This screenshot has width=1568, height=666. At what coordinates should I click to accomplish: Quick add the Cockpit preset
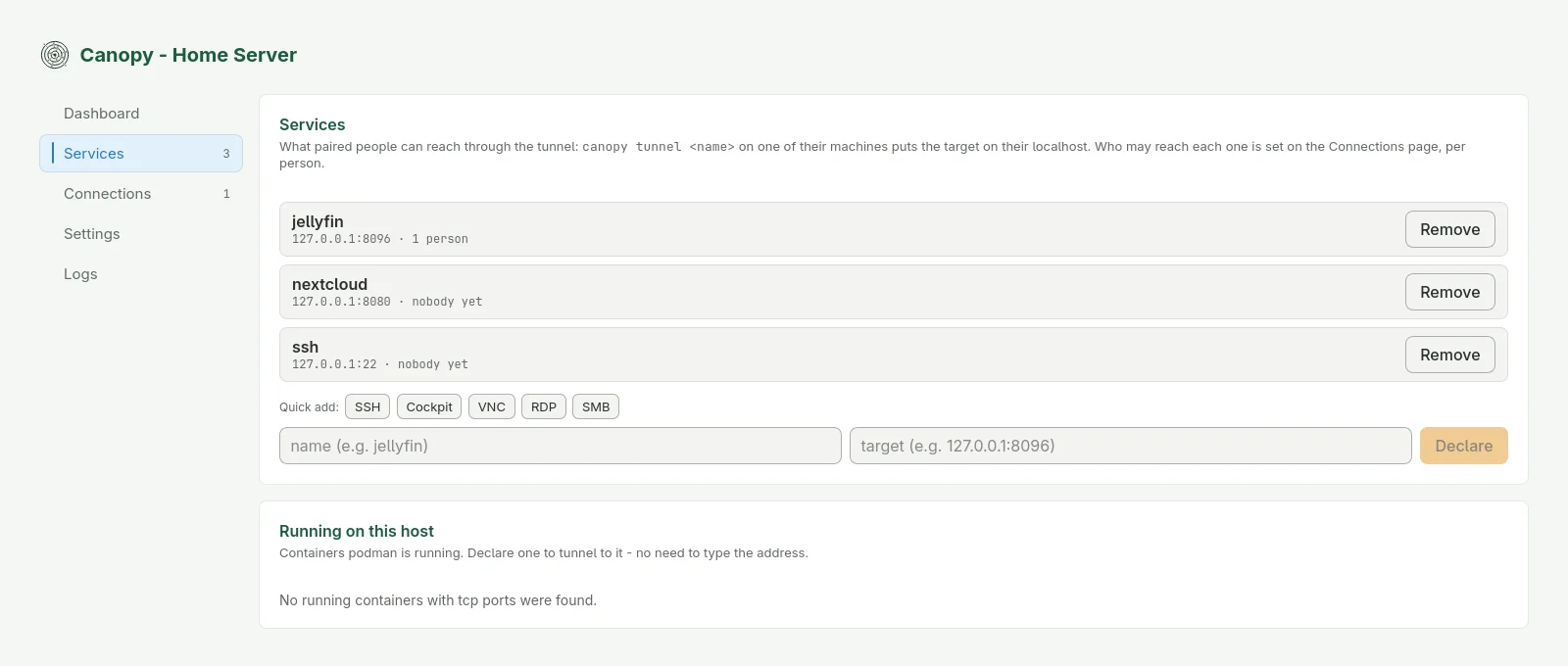pyautogui.click(x=429, y=406)
